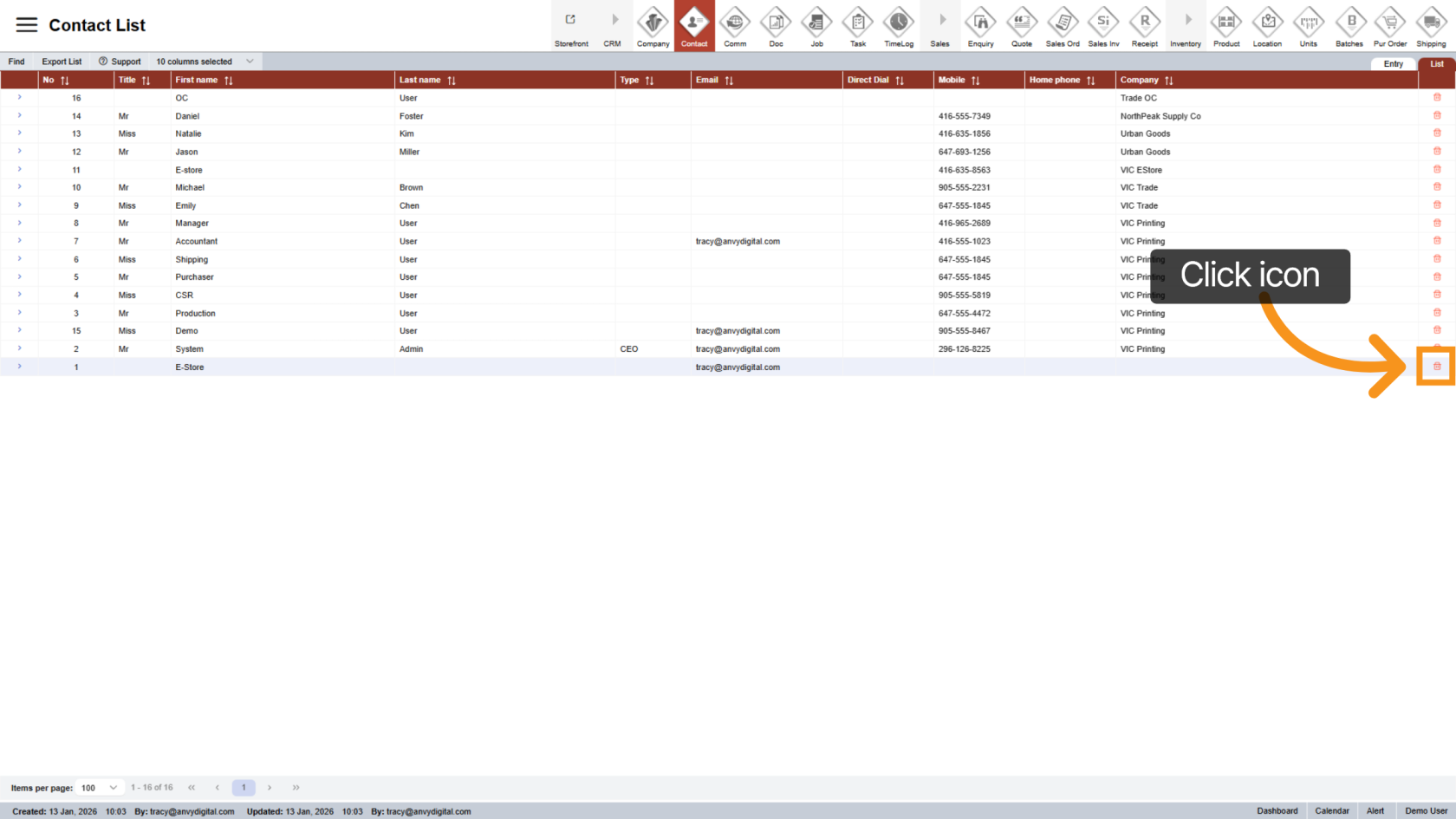Click the TimeLog clock icon
Viewport: 1456px width, 819px height.
pos(899,25)
